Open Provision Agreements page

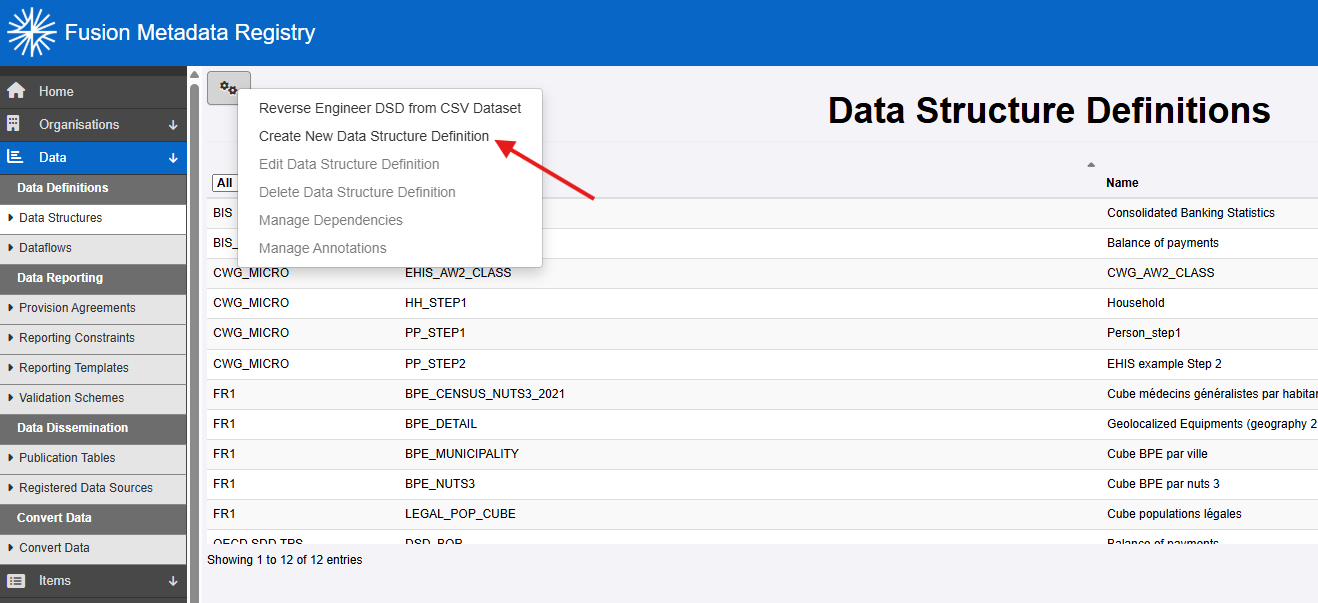click(x=93, y=308)
